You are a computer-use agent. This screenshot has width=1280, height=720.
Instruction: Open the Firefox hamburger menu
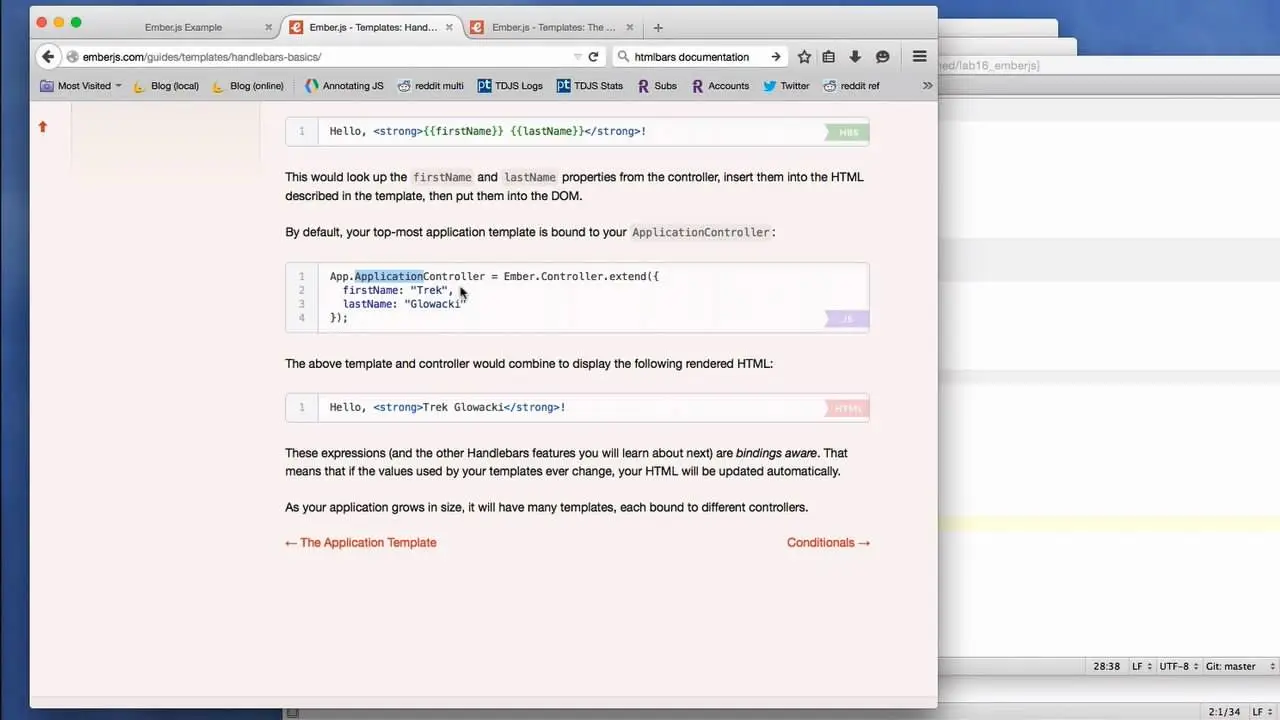click(919, 57)
